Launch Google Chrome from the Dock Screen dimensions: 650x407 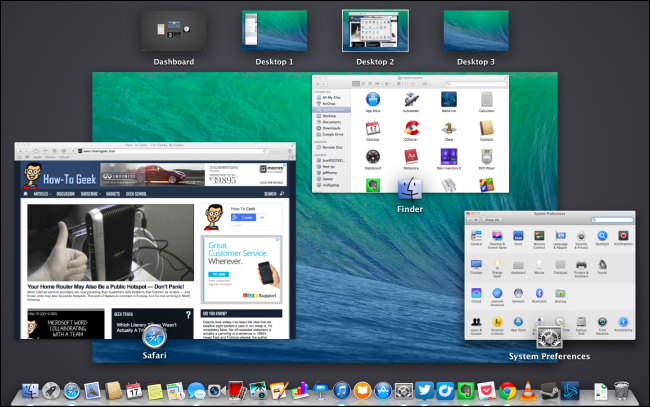click(x=507, y=391)
